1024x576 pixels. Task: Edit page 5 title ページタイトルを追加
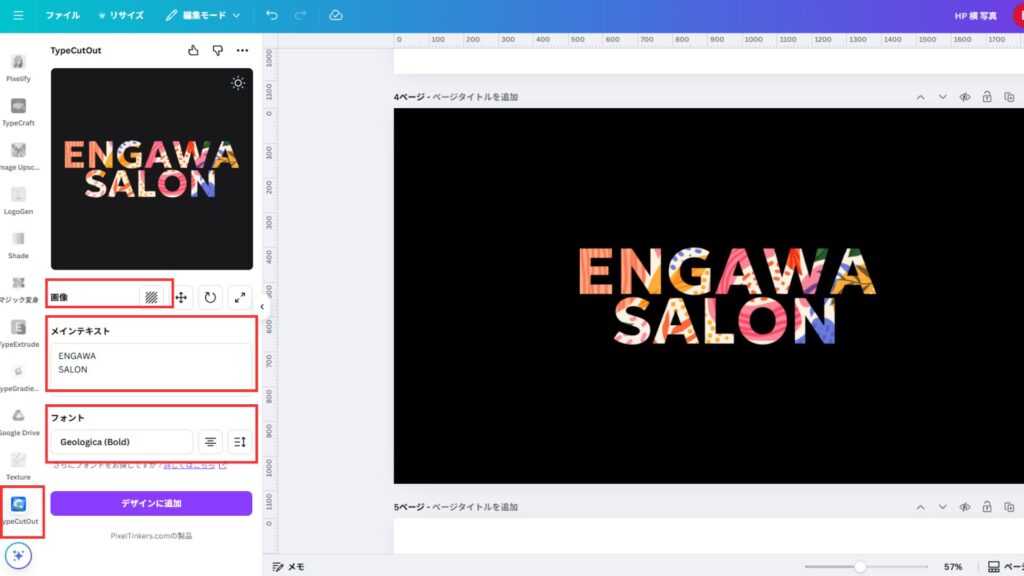click(475, 507)
